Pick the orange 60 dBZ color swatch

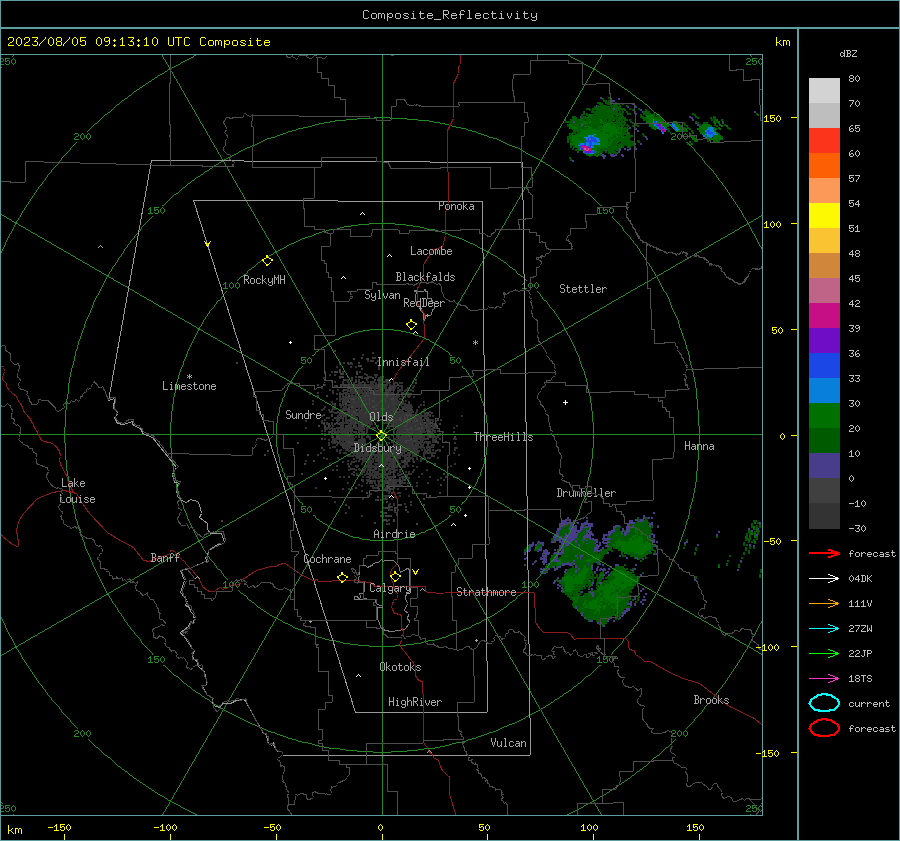pyautogui.click(x=824, y=165)
